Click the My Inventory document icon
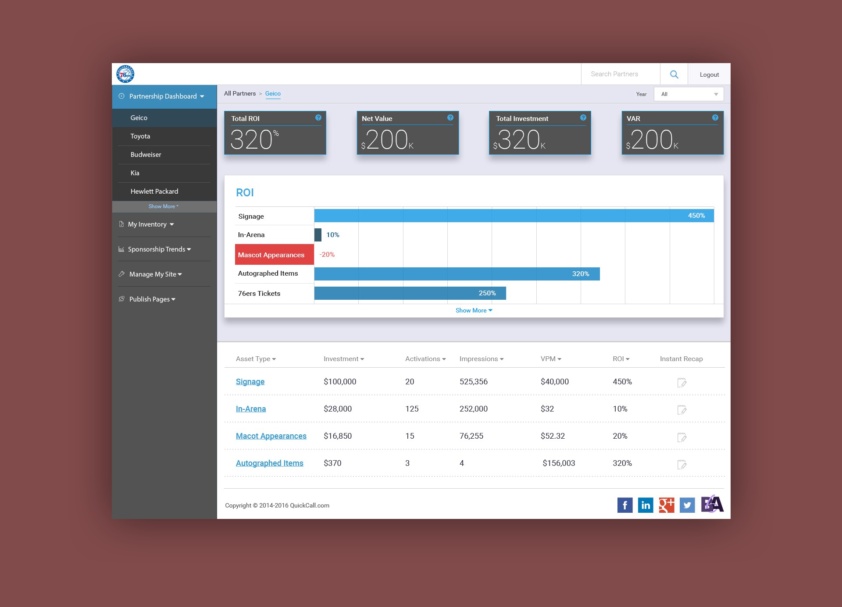Screen dimensions: 842x607 pyautogui.click(x=121, y=225)
